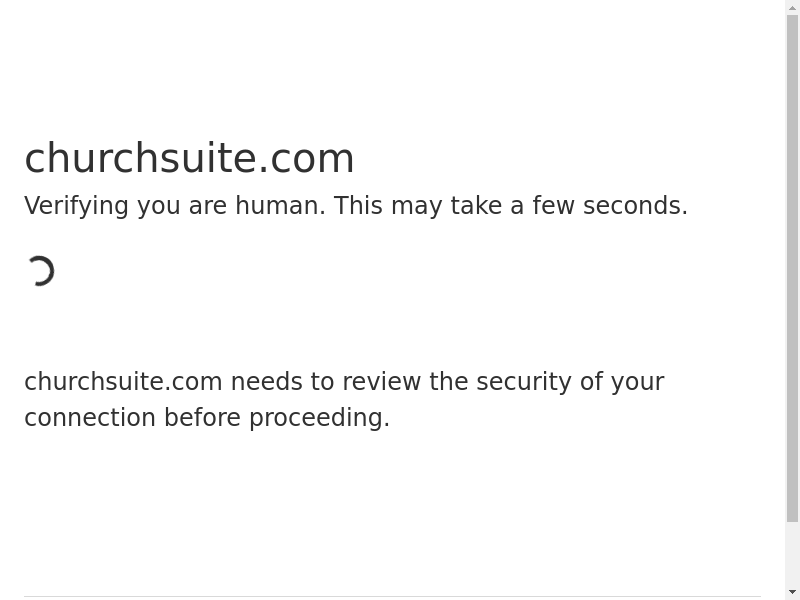Click "This may take" in the subtitle
Image resolution: width=800 pixels, height=600 pixels.
[x=418, y=206]
